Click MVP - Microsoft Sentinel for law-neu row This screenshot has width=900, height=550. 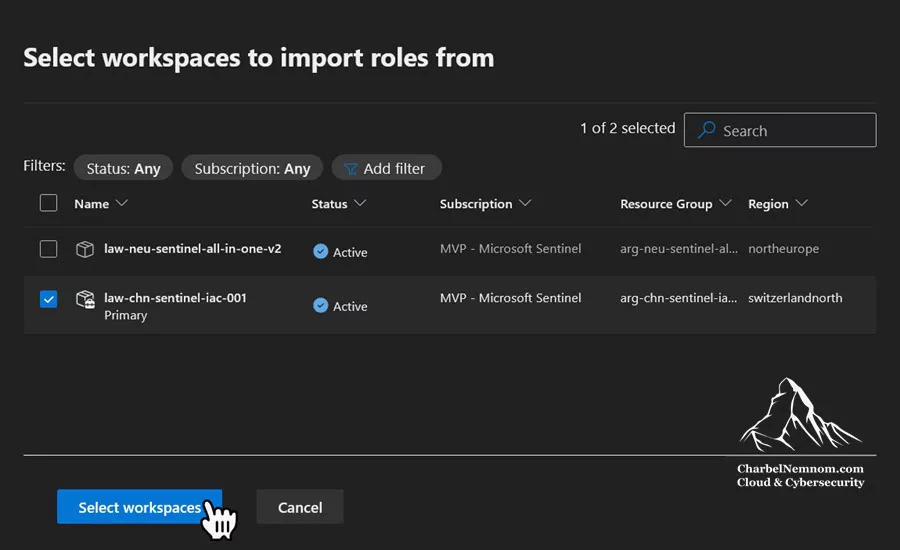[510, 249]
